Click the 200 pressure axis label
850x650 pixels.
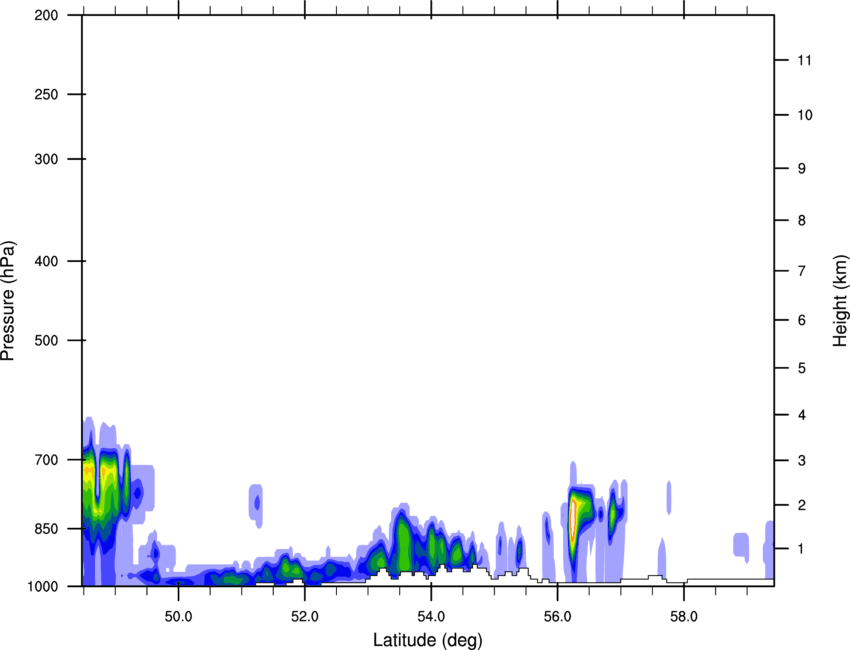pyautogui.click(x=46, y=15)
